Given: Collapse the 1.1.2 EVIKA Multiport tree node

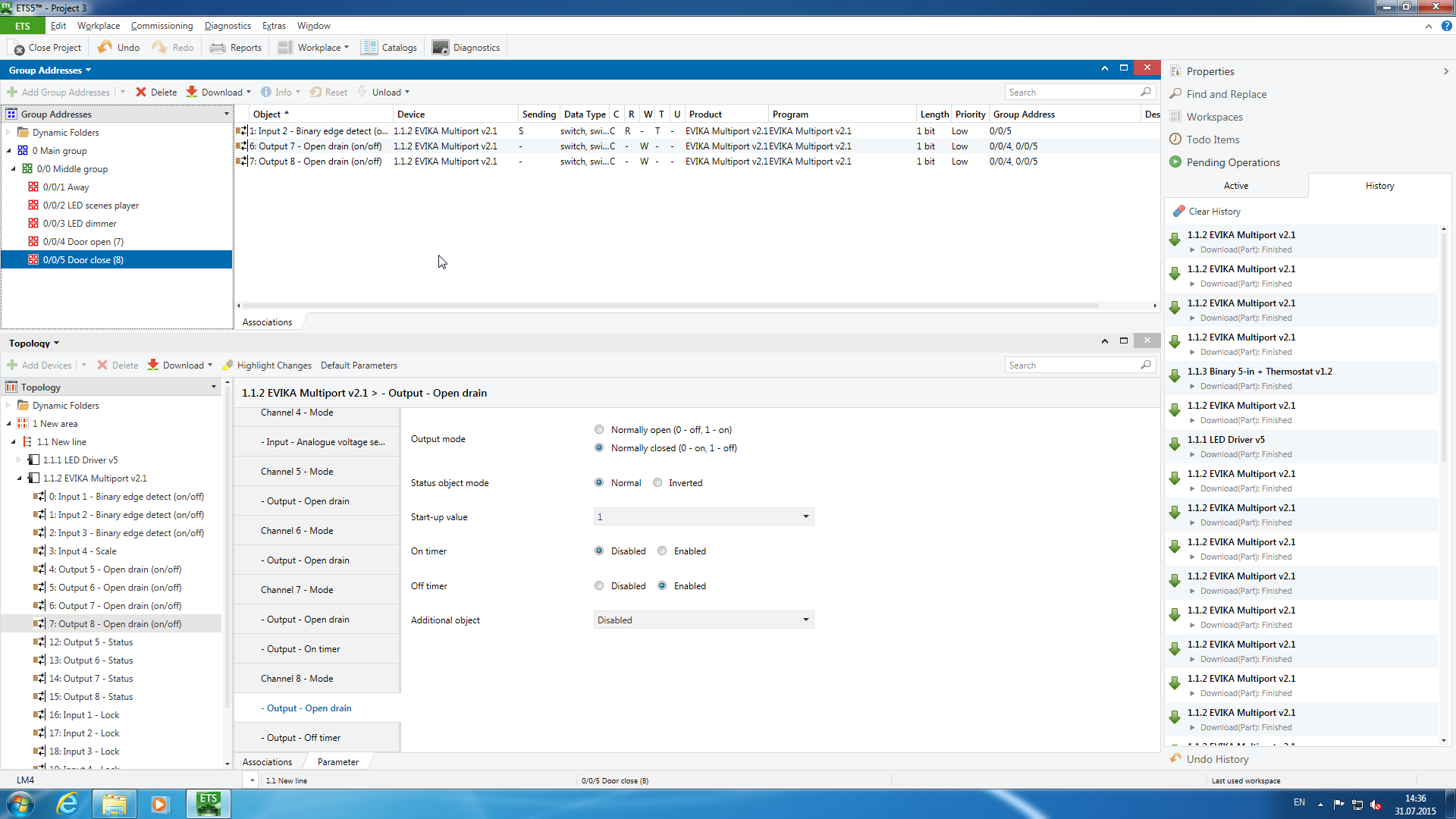Looking at the screenshot, I should point(20,478).
